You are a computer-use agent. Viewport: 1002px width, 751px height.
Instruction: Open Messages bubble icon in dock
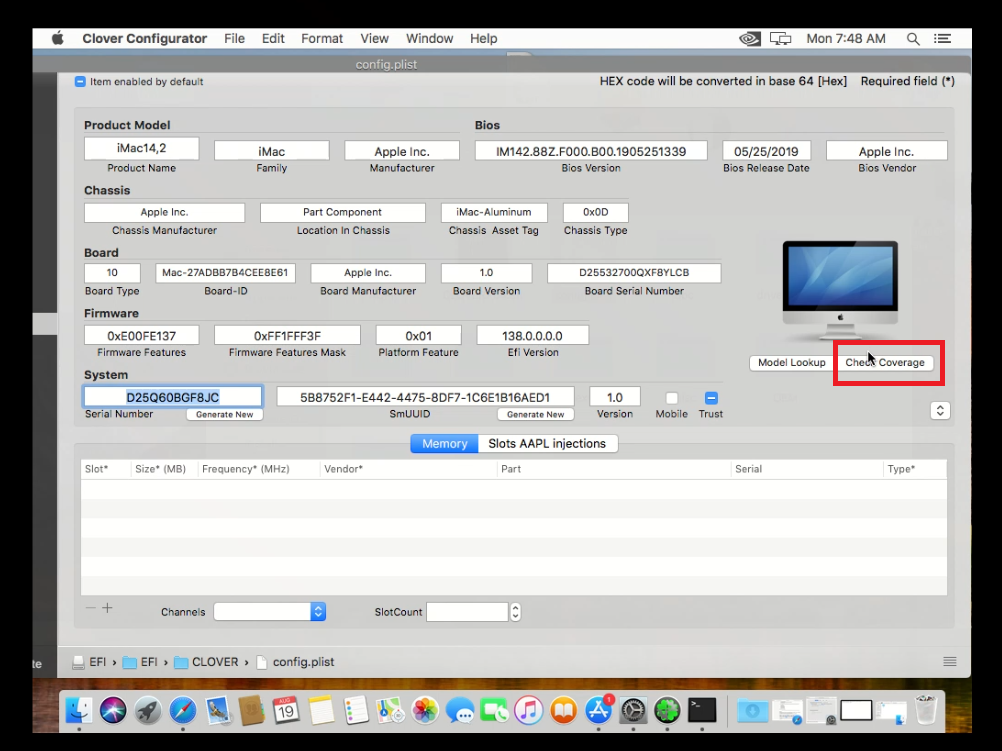click(x=459, y=710)
